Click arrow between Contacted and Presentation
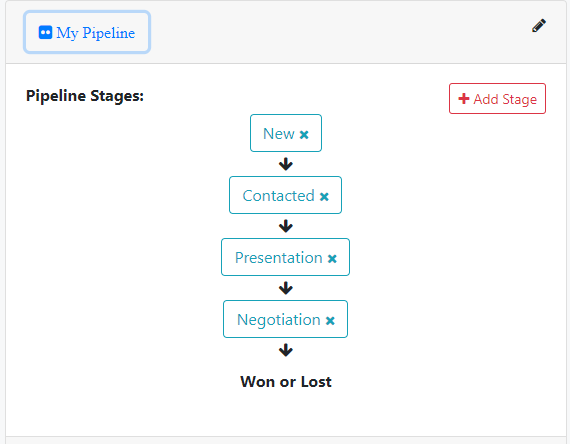Image resolution: width=570 pixels, height=444 pixels. click(286, 226)
